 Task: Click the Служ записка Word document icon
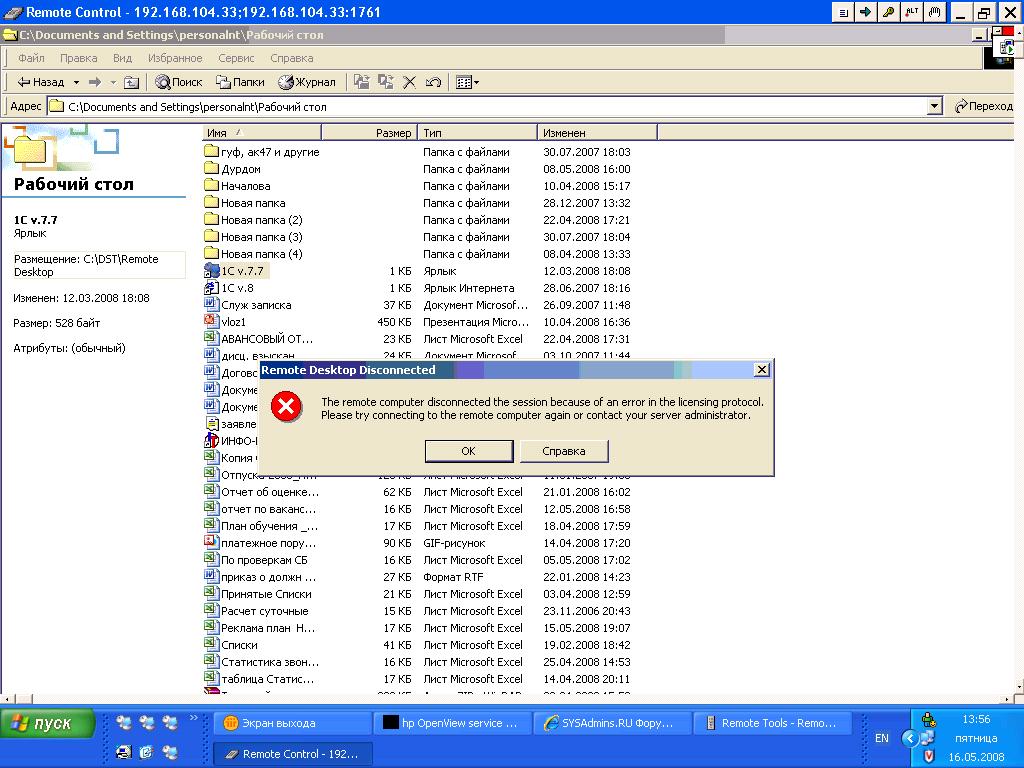click(x=211, y=304)
